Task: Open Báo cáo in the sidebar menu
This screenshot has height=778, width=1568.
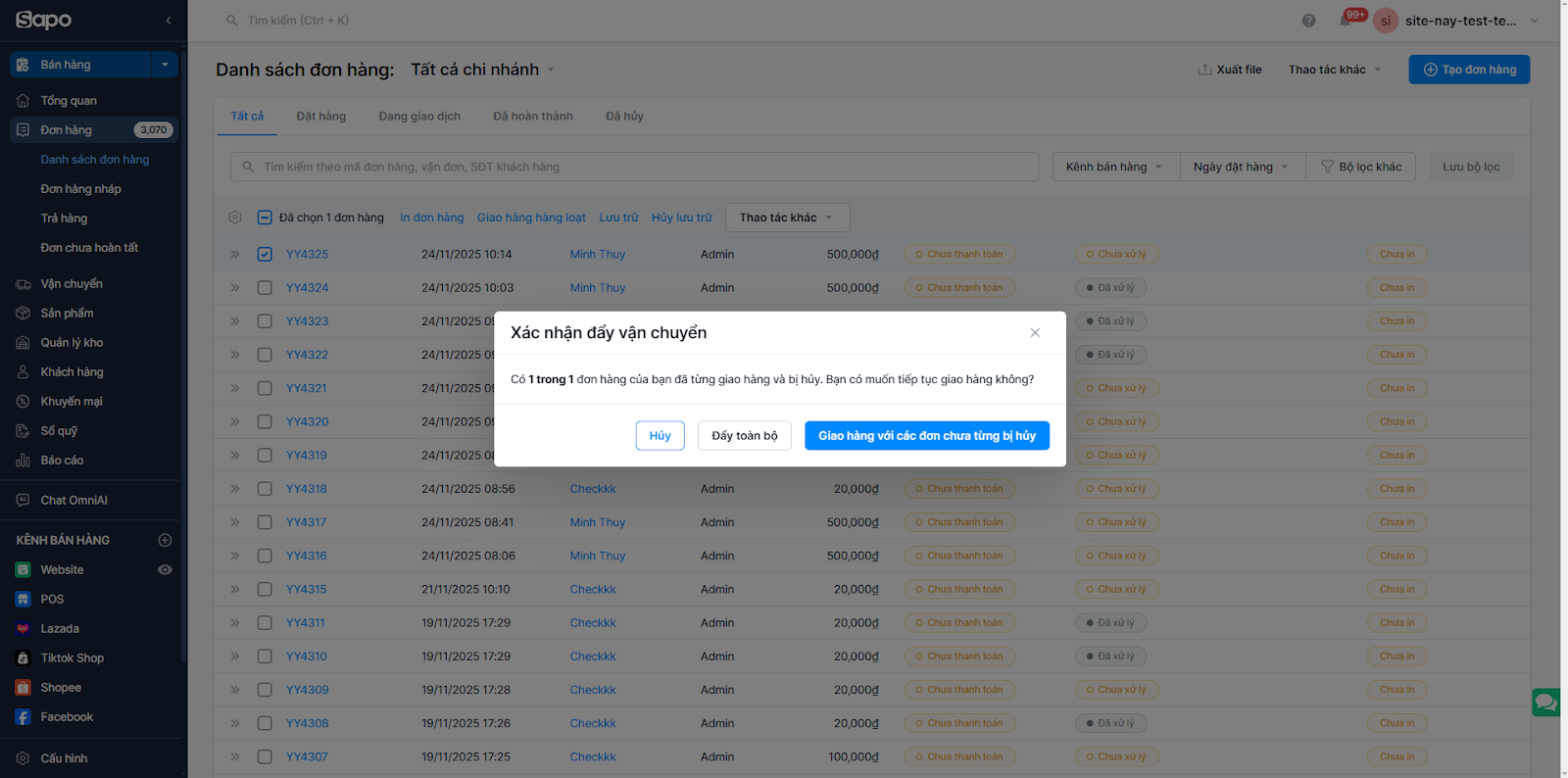Action: pos(62,461)
